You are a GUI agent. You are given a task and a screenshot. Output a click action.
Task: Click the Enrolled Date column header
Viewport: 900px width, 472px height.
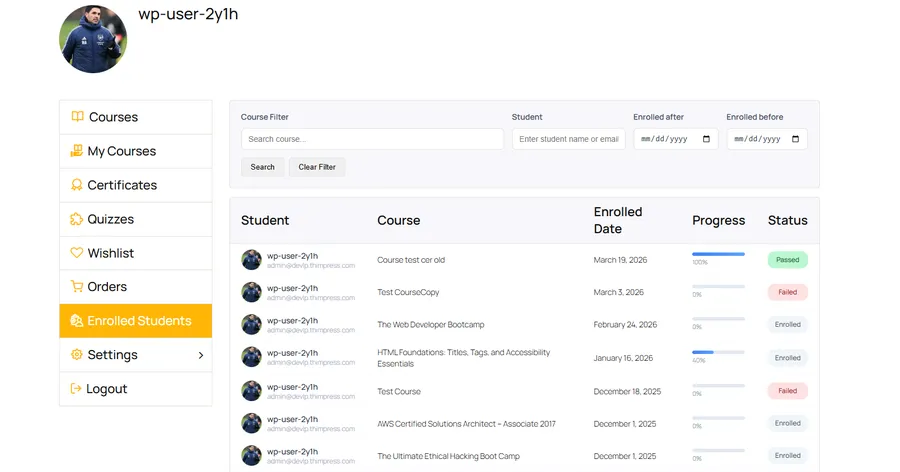pyautogui.click(x=618, y=220)
